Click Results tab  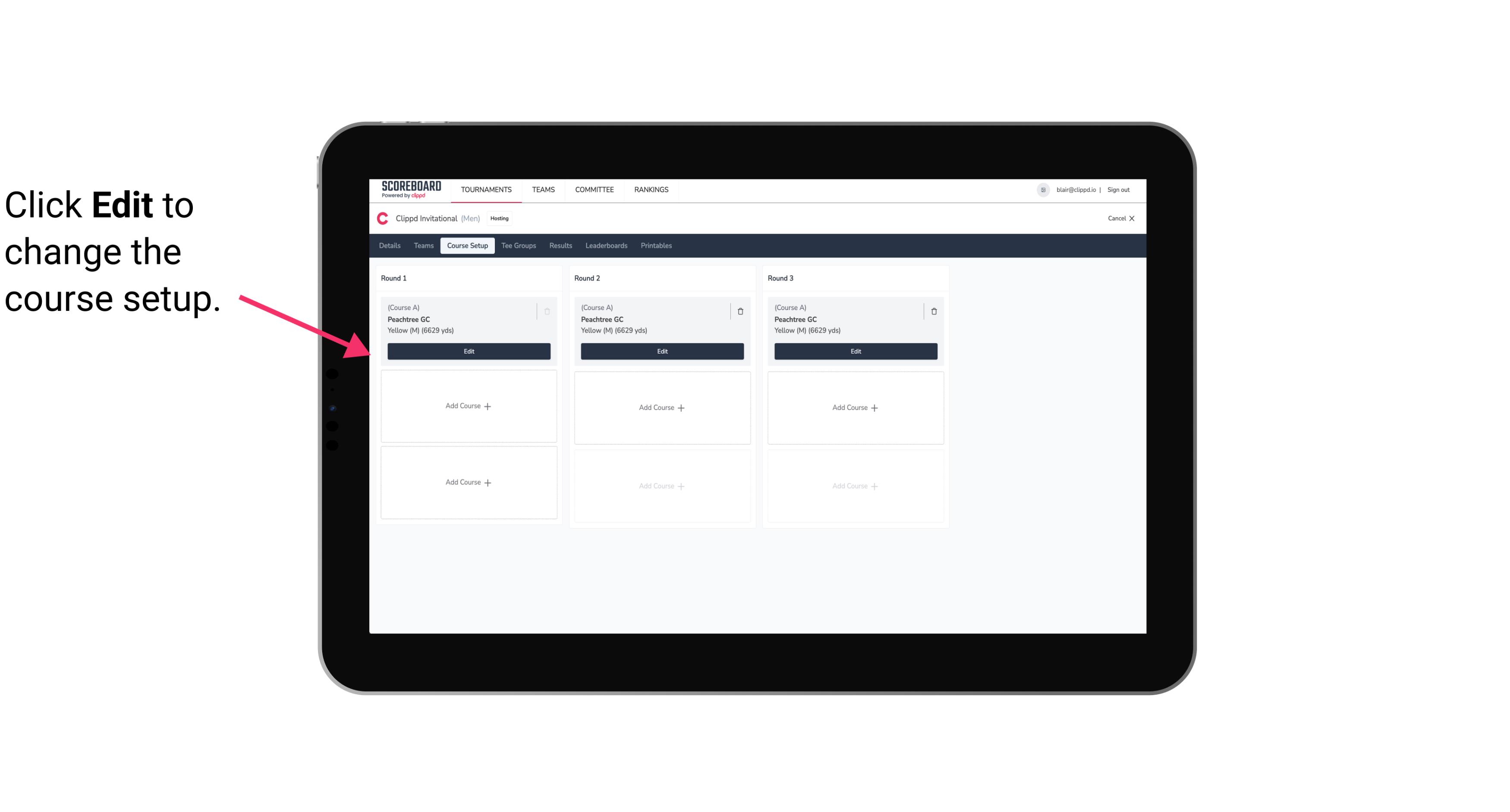coord(560,245)
